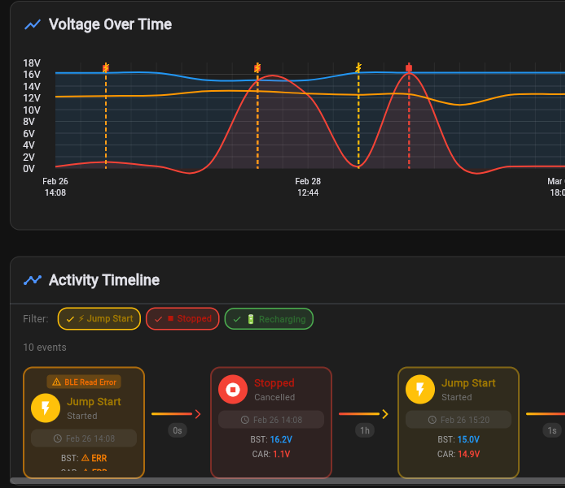Click the 0s duration connector label

(x=177, y=431)
